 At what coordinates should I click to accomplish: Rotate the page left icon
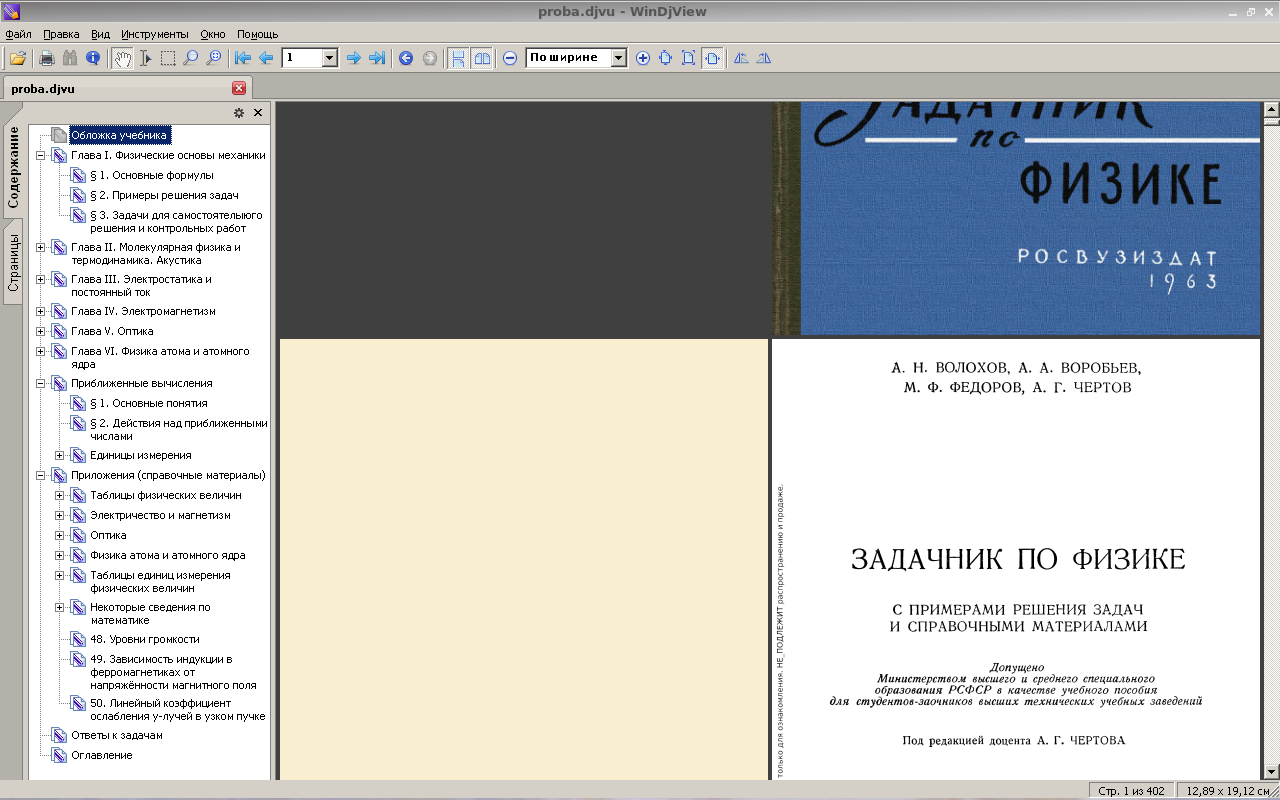click(741, 58)
